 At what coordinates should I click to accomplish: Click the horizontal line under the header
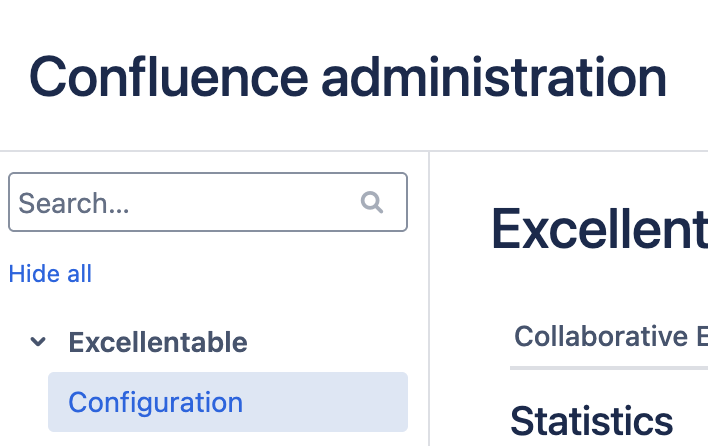pyautogui.click(x=354, y=151)
